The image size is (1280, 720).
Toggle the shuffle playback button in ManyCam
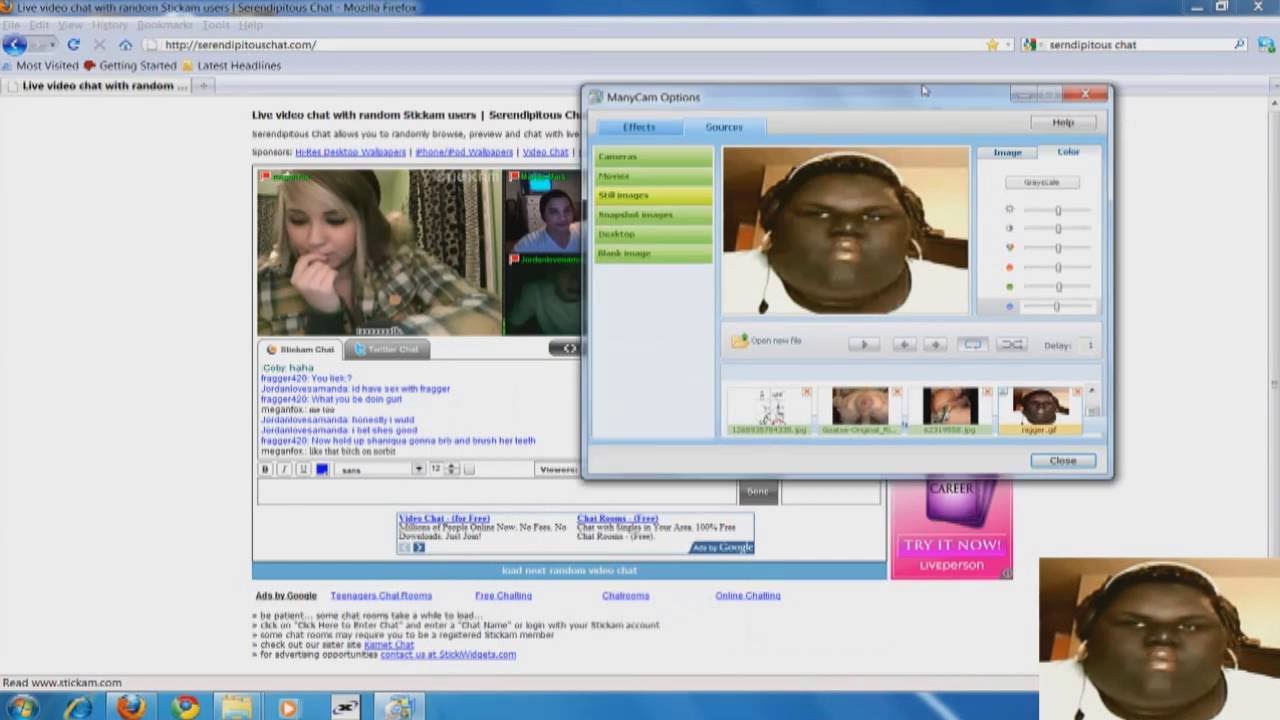pos(1012,344)
